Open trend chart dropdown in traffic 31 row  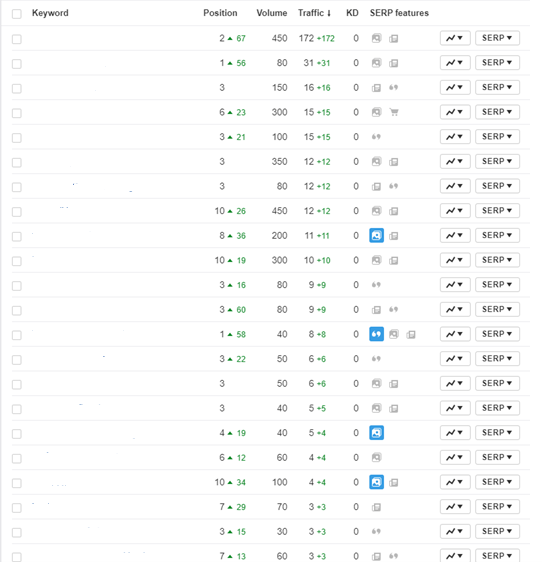[455, 63]
